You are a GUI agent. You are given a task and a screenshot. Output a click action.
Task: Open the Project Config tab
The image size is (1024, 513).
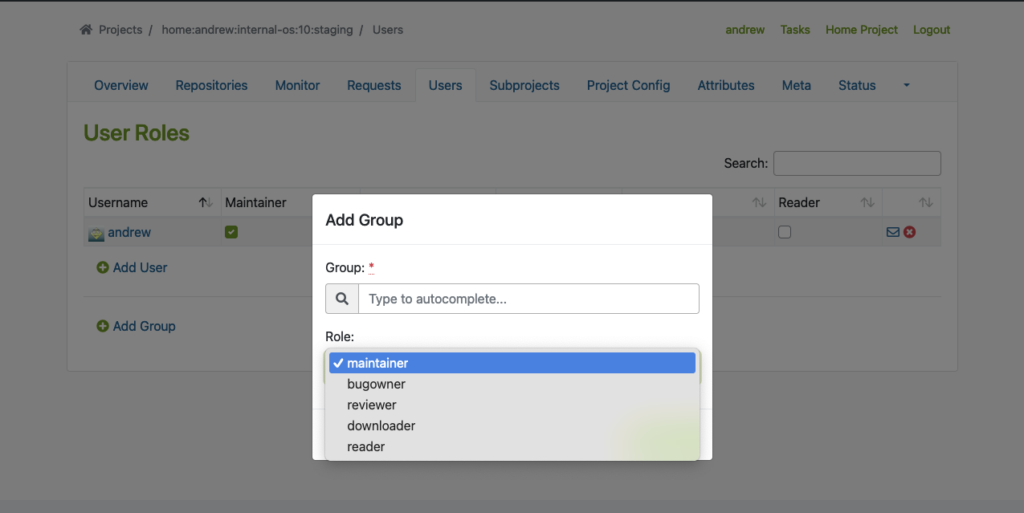(628, 86)
